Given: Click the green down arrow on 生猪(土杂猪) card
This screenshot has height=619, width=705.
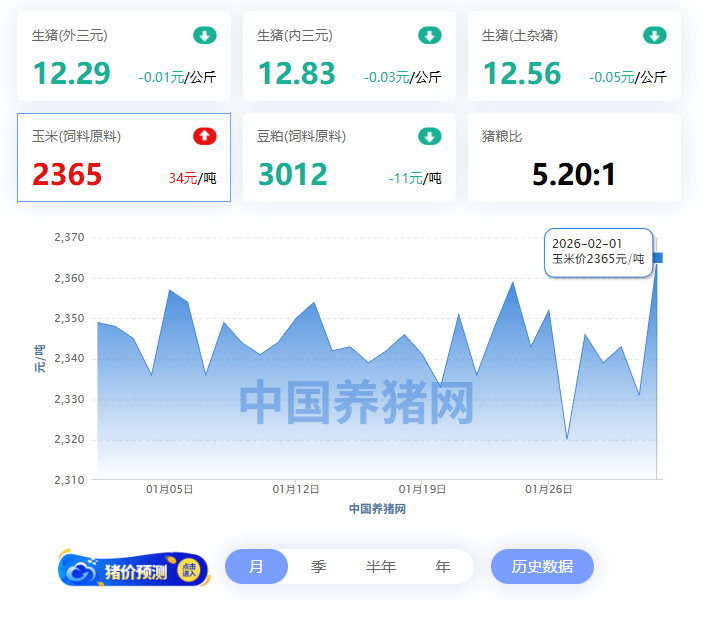Looking at the screenshot, I should pyautogui.click(x=654, y=36).
